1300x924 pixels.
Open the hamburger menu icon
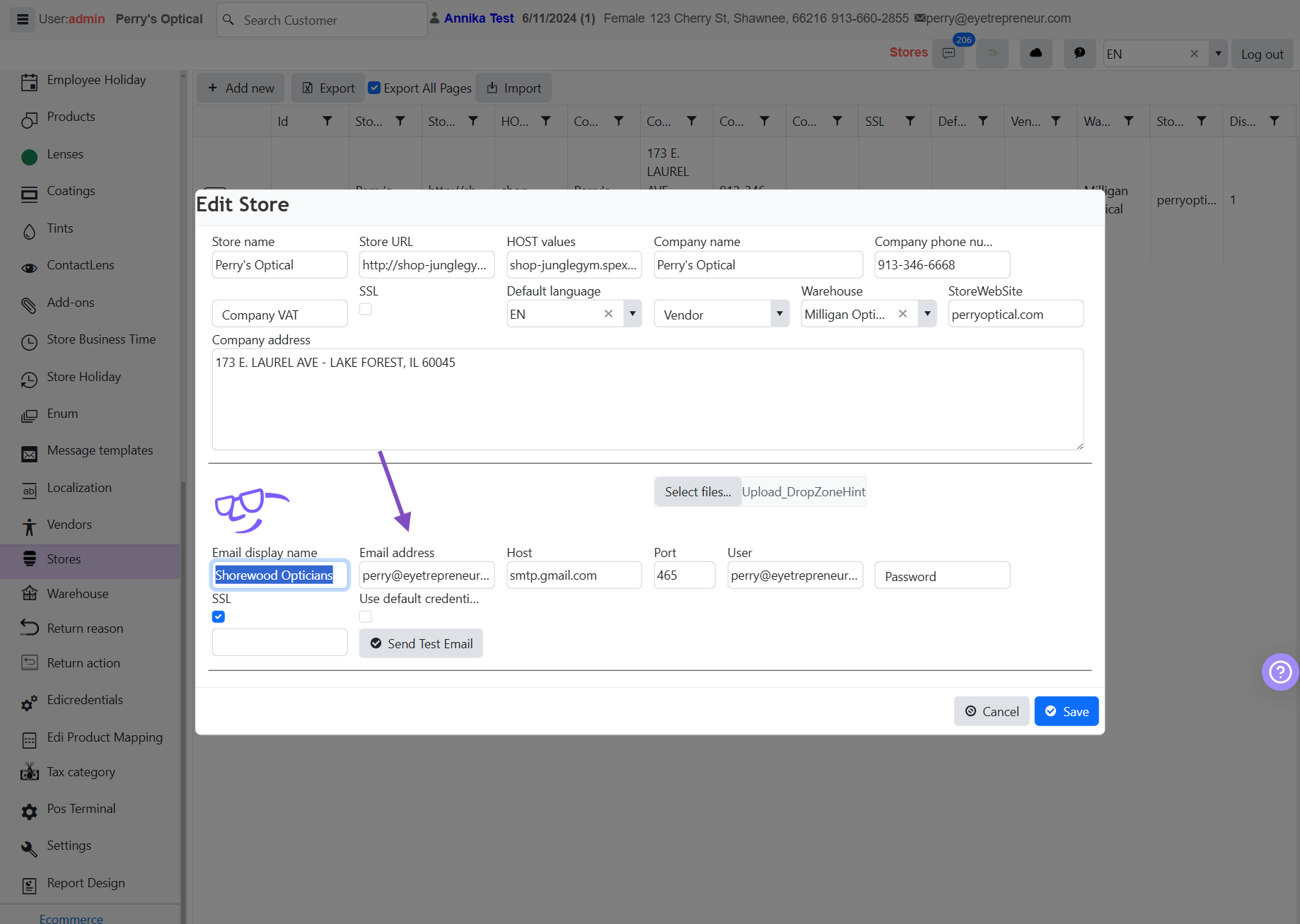click(23, 19)
